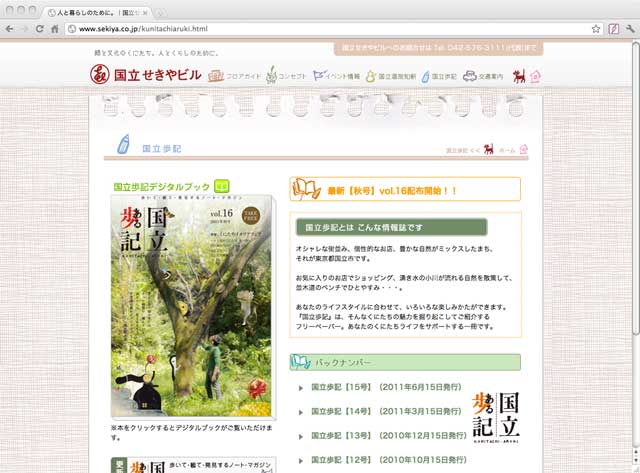Open back number 国立歩記【14号】
The width and height of the screenshot is (640, 473).
386,411
